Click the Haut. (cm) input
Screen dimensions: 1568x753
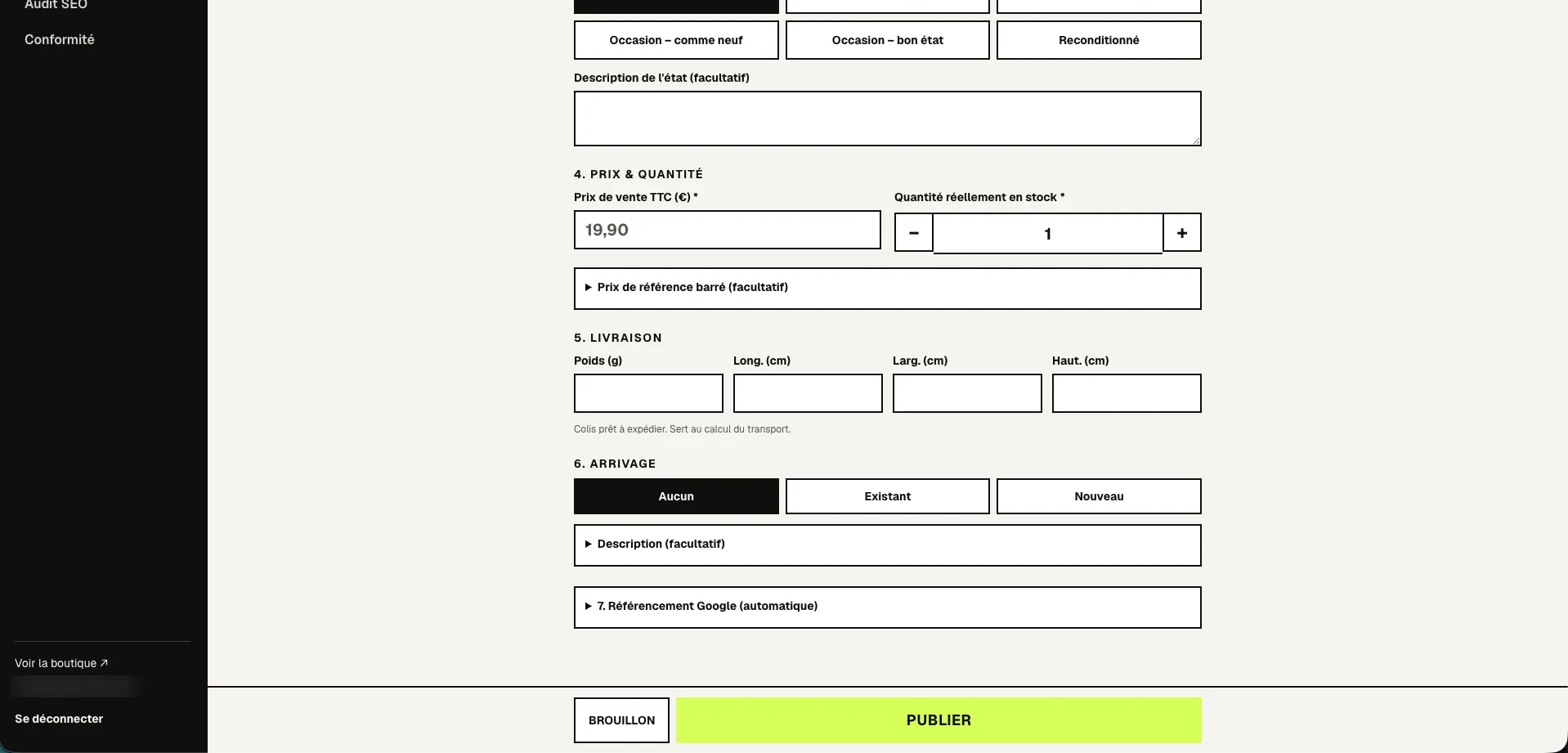point(1127,393)
